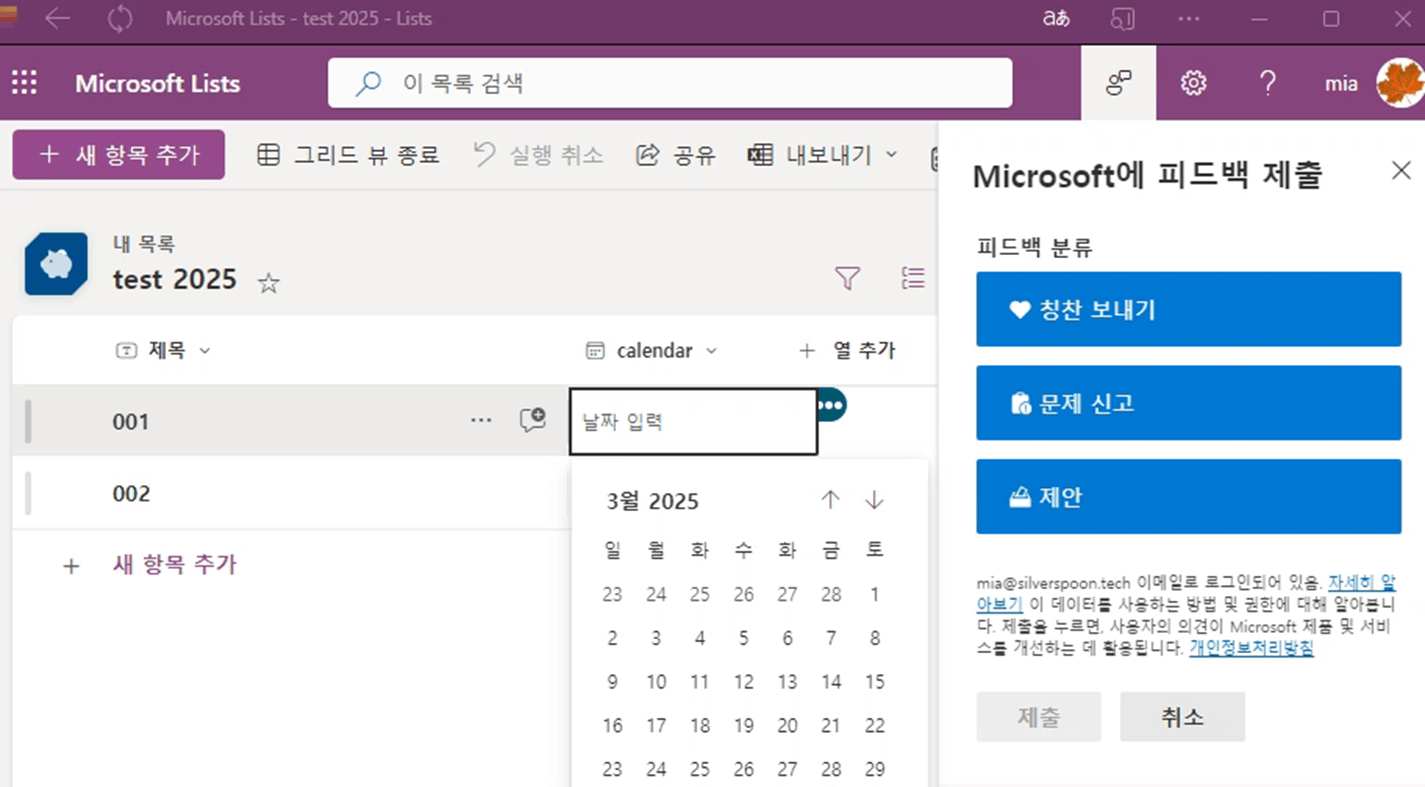
Task: Click the feedback icon in header
Action: coord(1118,83)
